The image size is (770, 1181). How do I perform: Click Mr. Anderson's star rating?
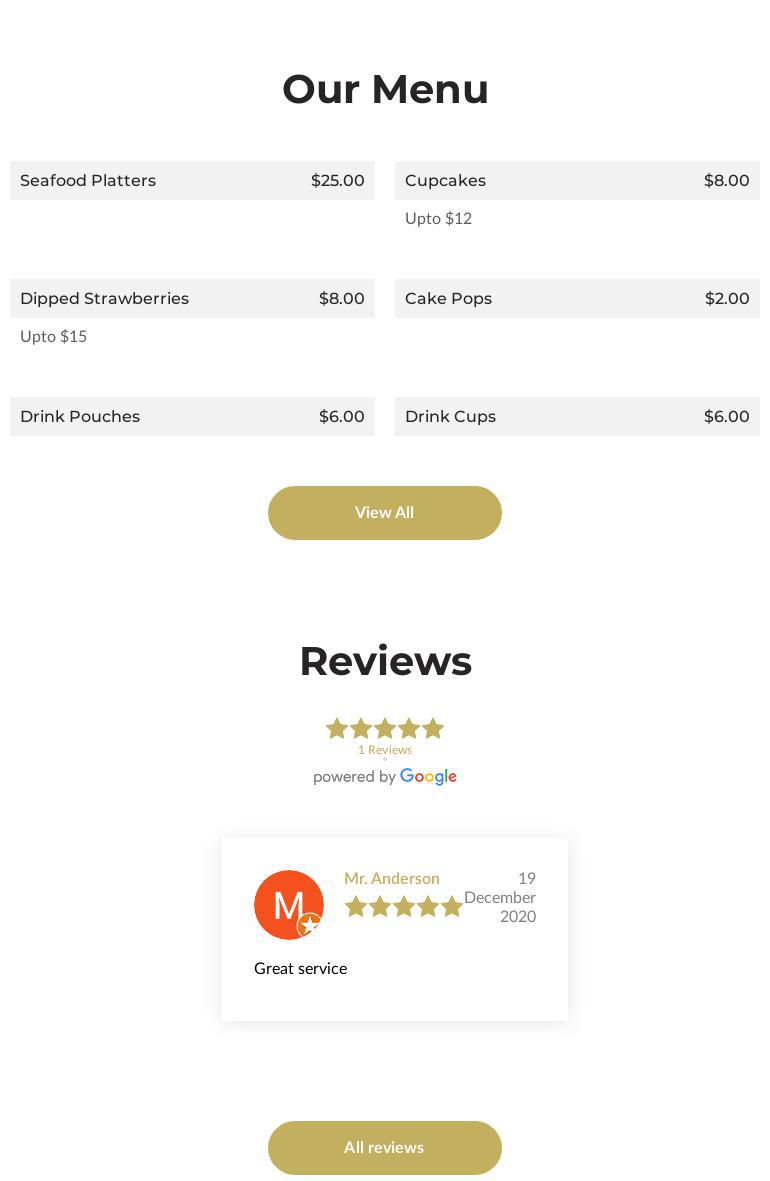click(402, 906)
